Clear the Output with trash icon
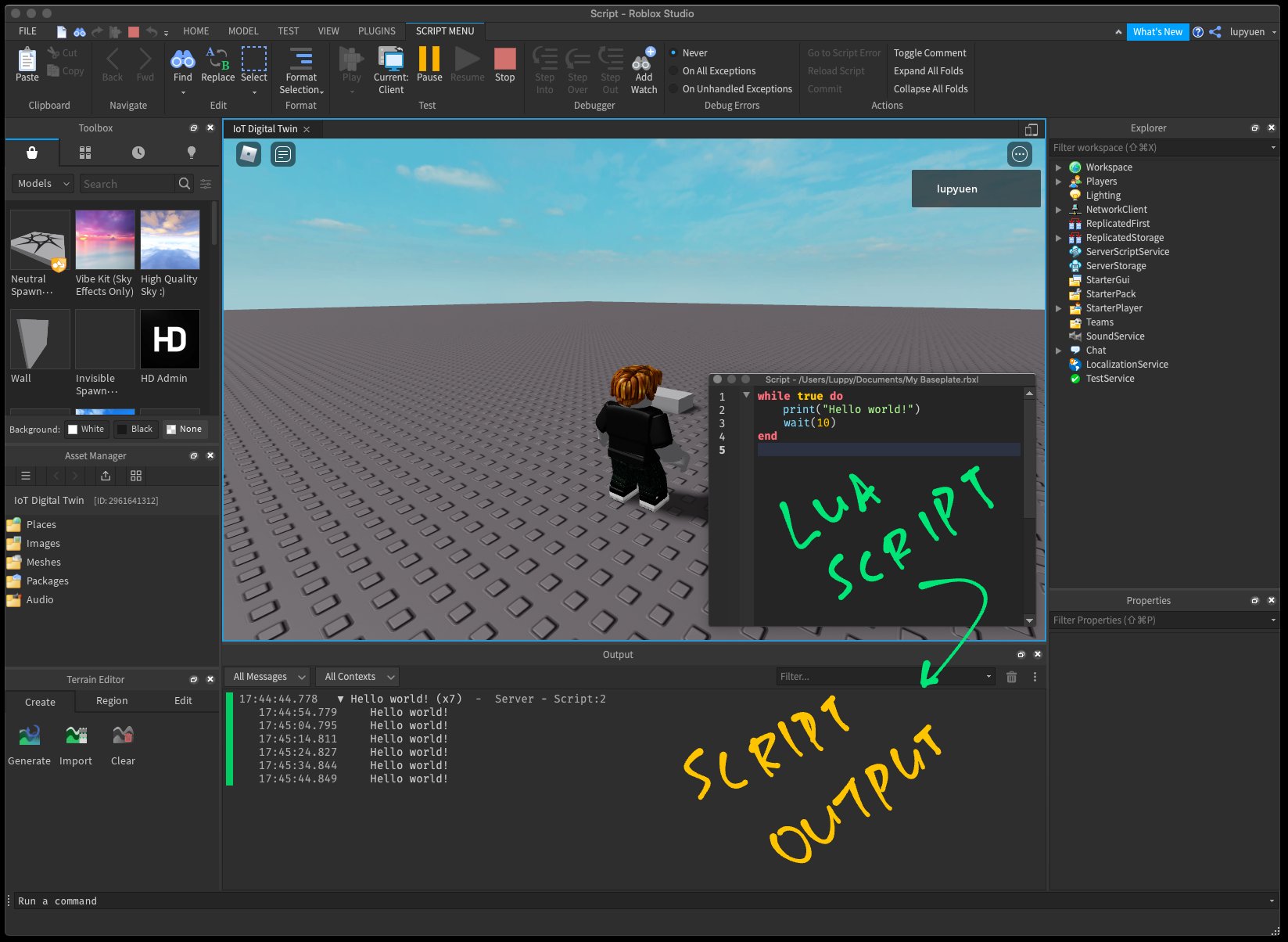 click(x=1011, y=677)
